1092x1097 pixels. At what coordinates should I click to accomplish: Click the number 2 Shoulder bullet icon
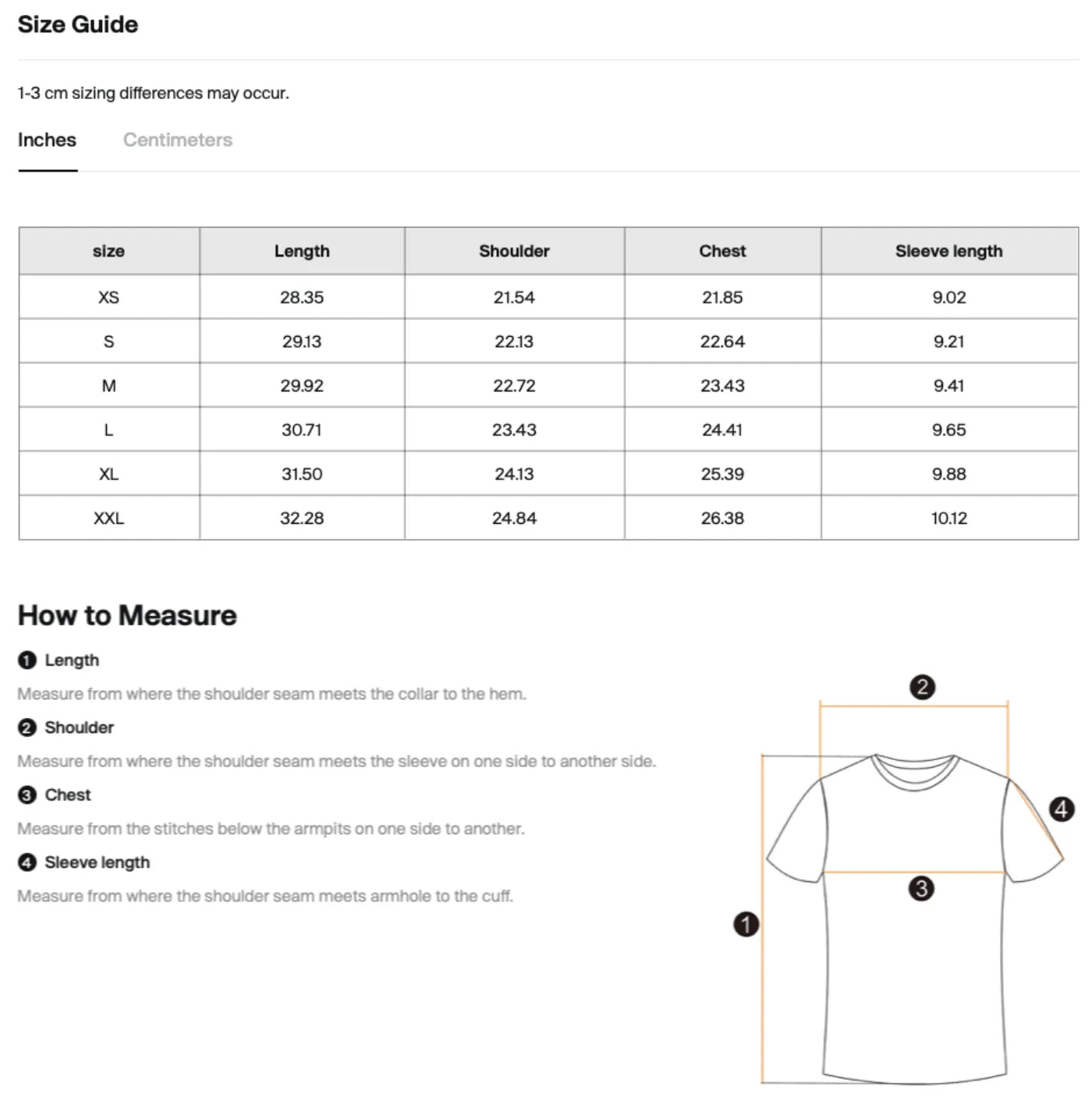(x=27, y=728)
